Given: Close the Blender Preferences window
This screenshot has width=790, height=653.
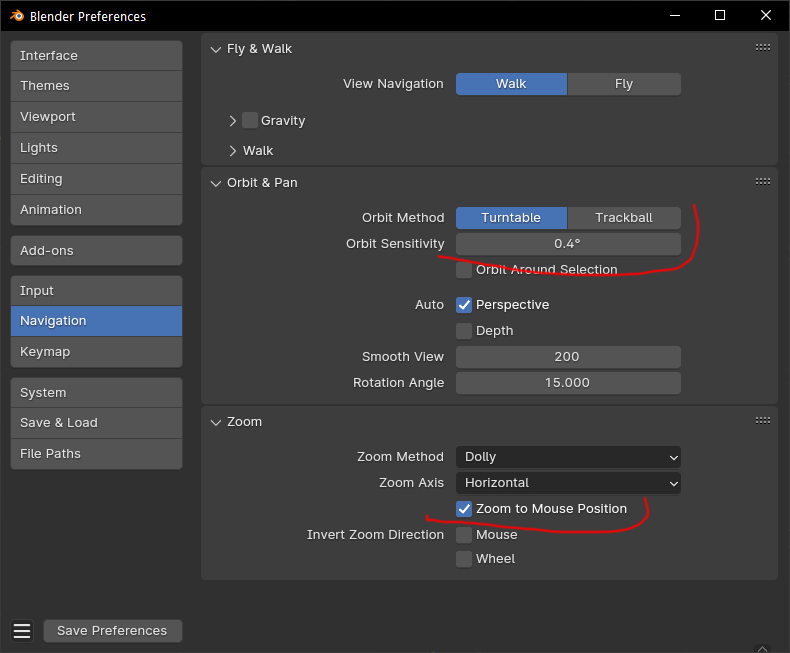Looking at the screenshot, I should (x=766, y=16).
